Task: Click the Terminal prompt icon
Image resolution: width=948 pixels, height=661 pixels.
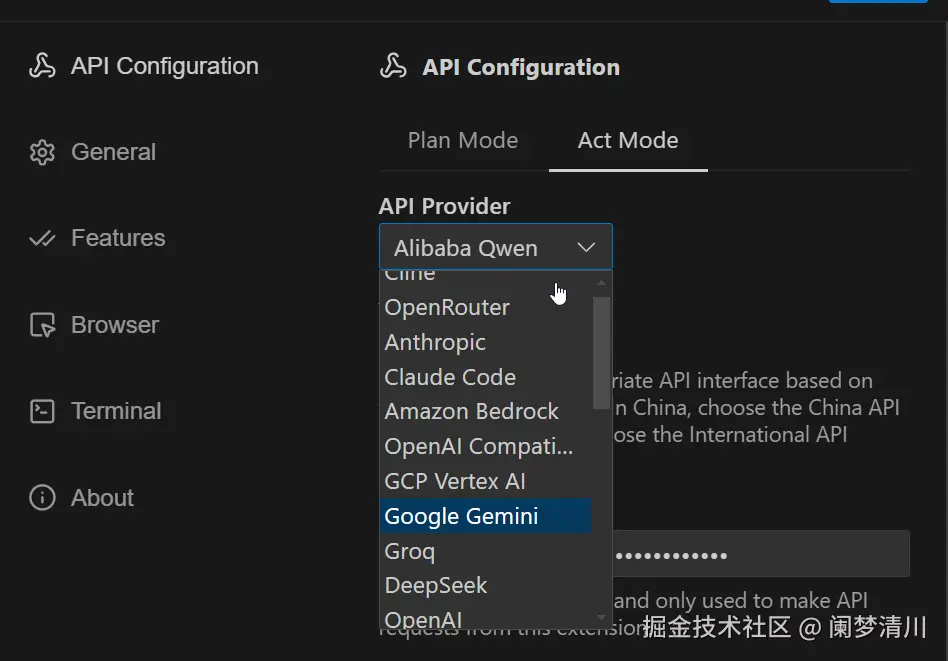Action: point(42,411)
